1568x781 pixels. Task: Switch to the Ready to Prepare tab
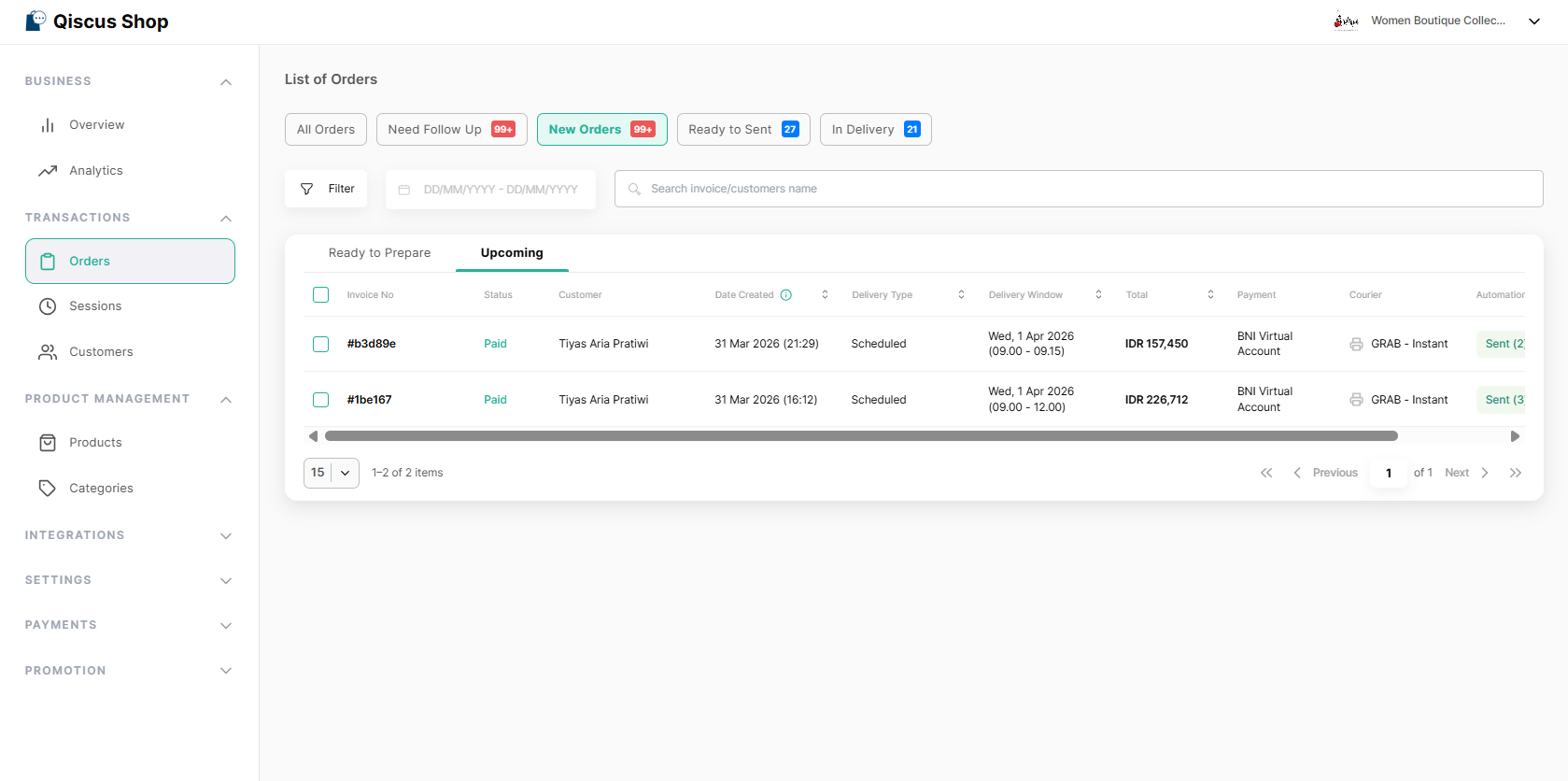tap(379, 253)
